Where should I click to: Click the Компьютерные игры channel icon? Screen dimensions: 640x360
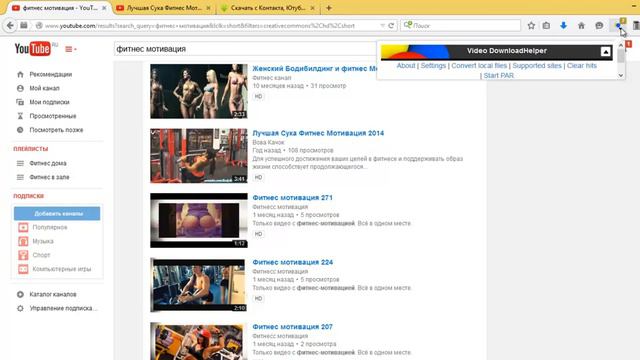click(23, 269)
